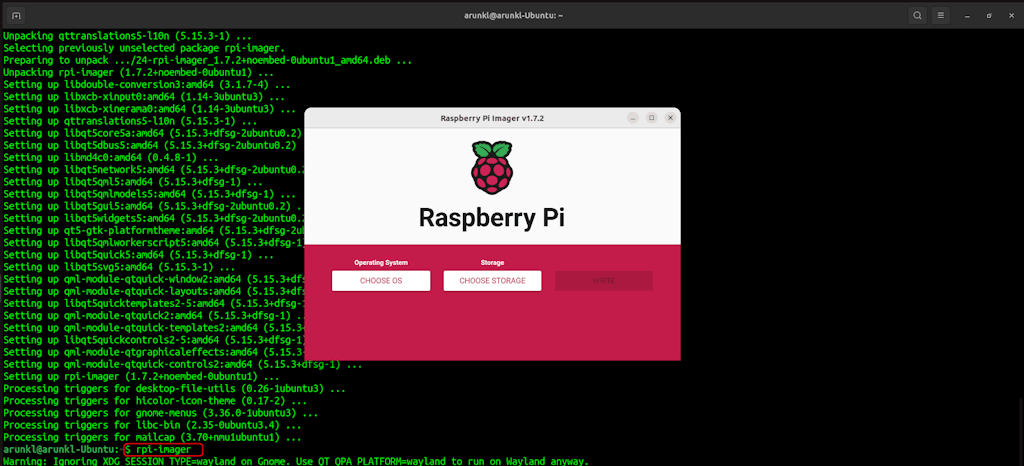Click 'Processing triggers for hicolor-icon-theme' line
Image resolution: width=1024 pixels, height=466 pixels.
pyautogui.click(x=155, y=401)
